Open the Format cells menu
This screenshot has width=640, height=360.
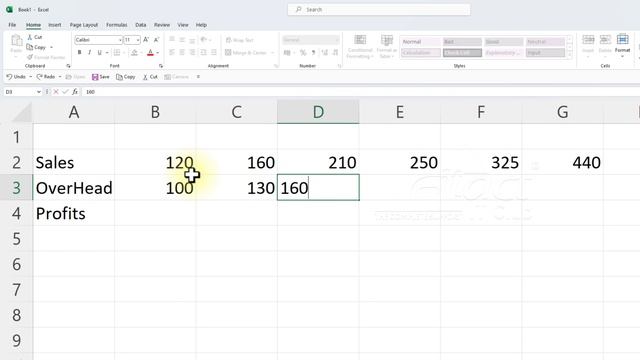point(622,45)
